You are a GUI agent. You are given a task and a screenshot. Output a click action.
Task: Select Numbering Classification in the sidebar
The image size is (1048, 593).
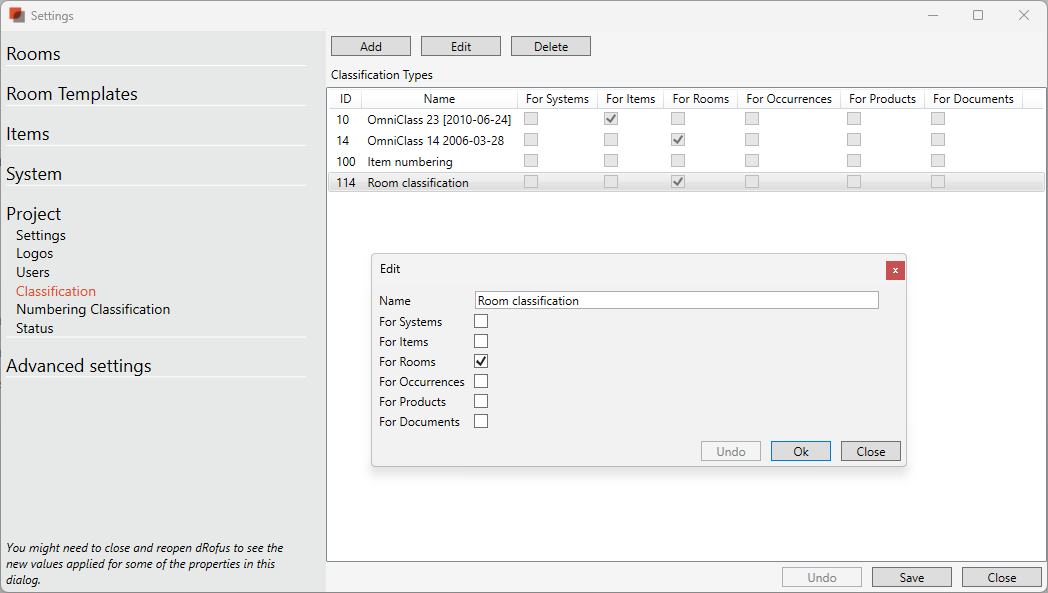93,309
